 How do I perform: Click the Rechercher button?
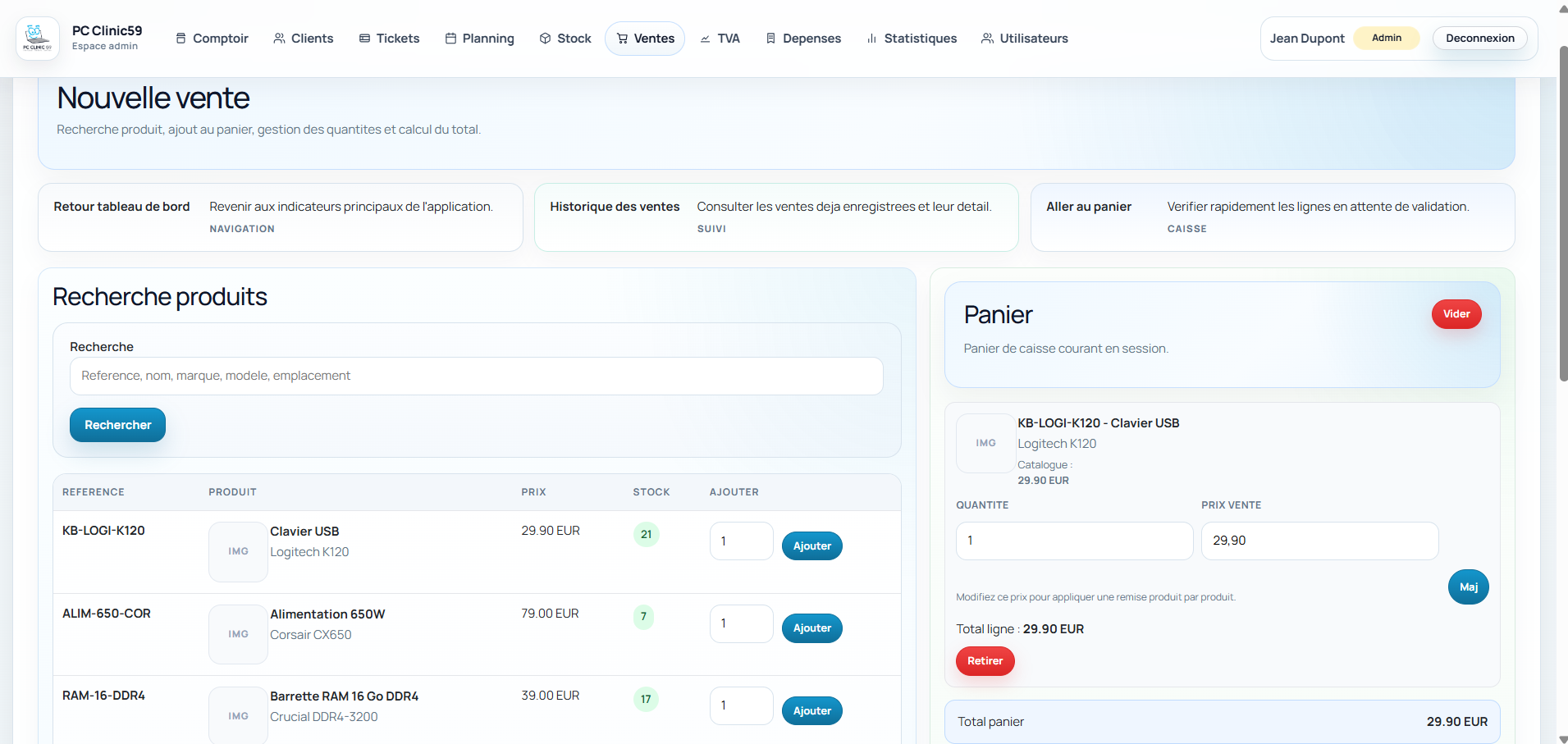117,425
